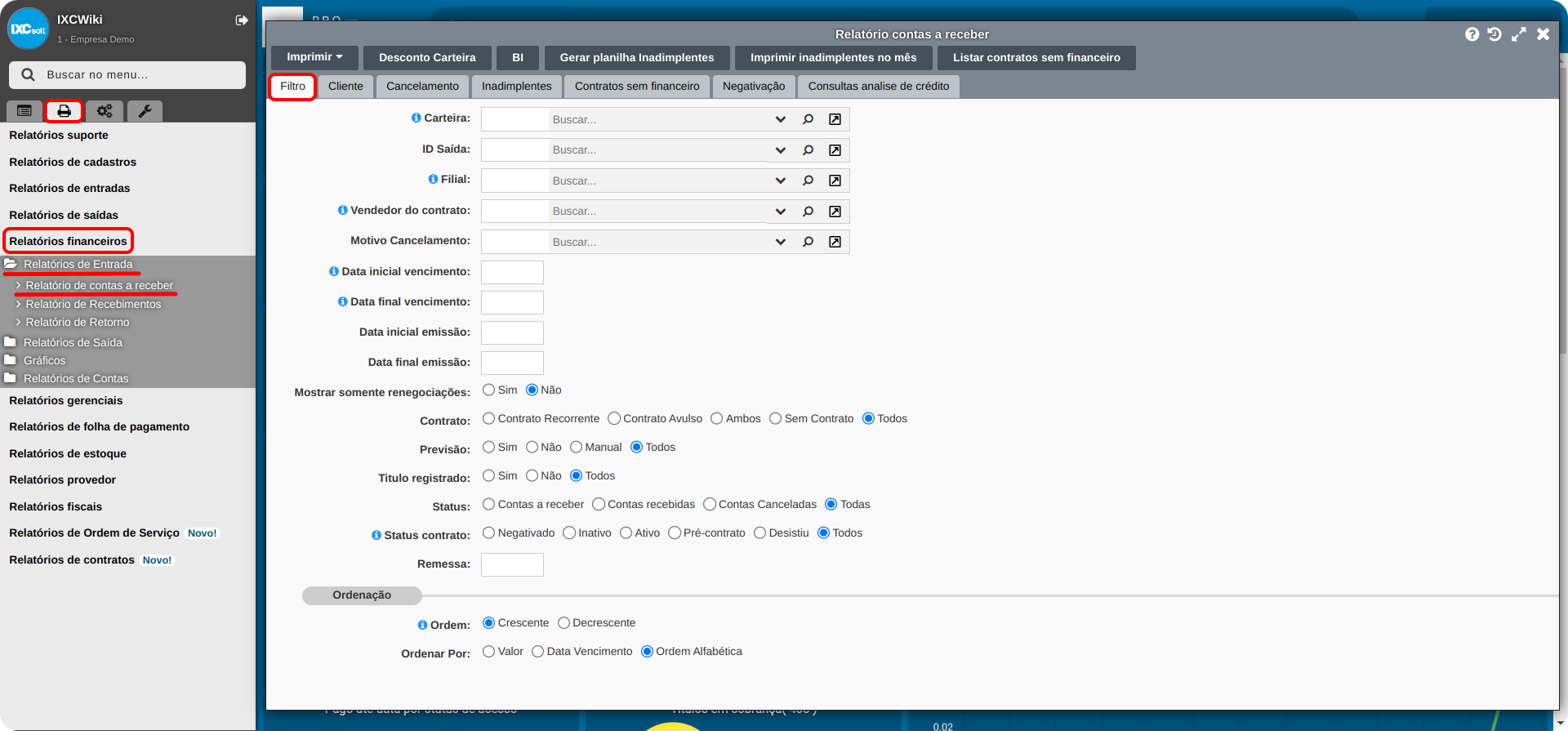The height and width of the screenshot is (731, 1568).
Task: Select Manual for Previsão
Action: (576, 447)
